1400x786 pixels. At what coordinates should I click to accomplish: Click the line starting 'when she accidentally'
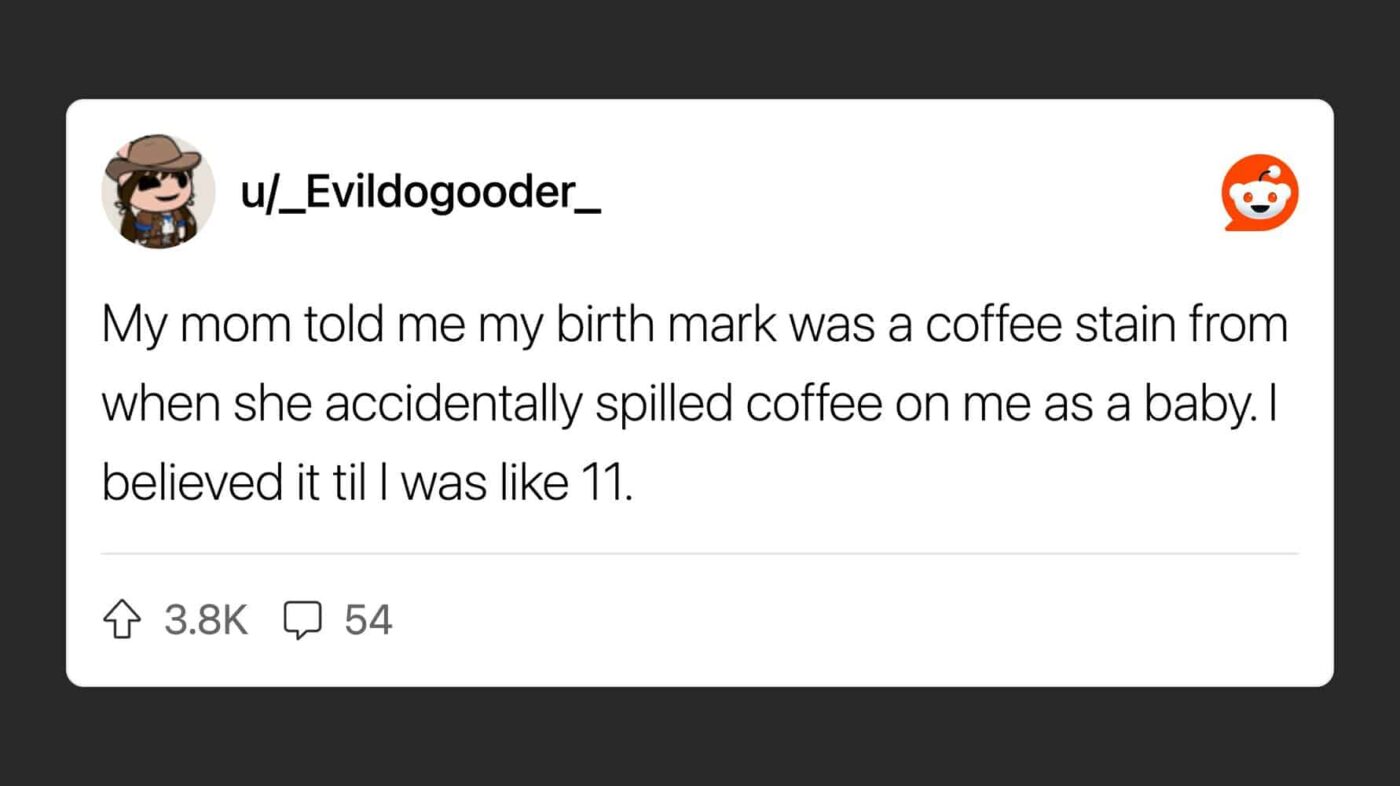click(x=691, y=406)
